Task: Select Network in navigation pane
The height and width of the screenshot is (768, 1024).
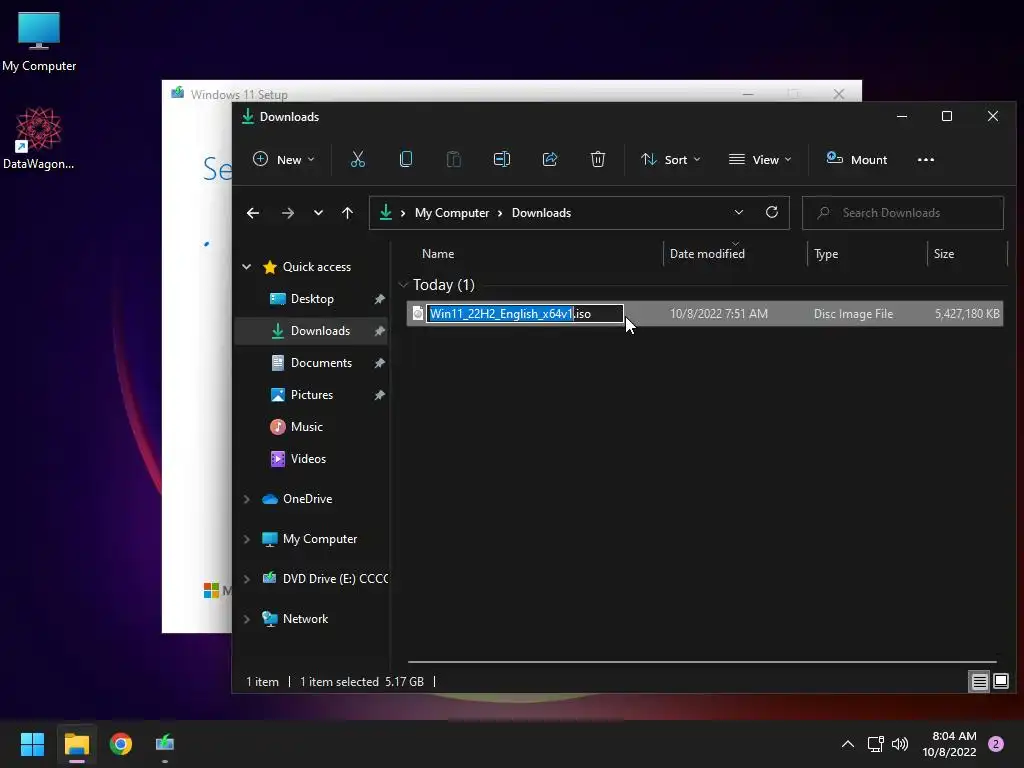Action: click(x=305, y=618)
